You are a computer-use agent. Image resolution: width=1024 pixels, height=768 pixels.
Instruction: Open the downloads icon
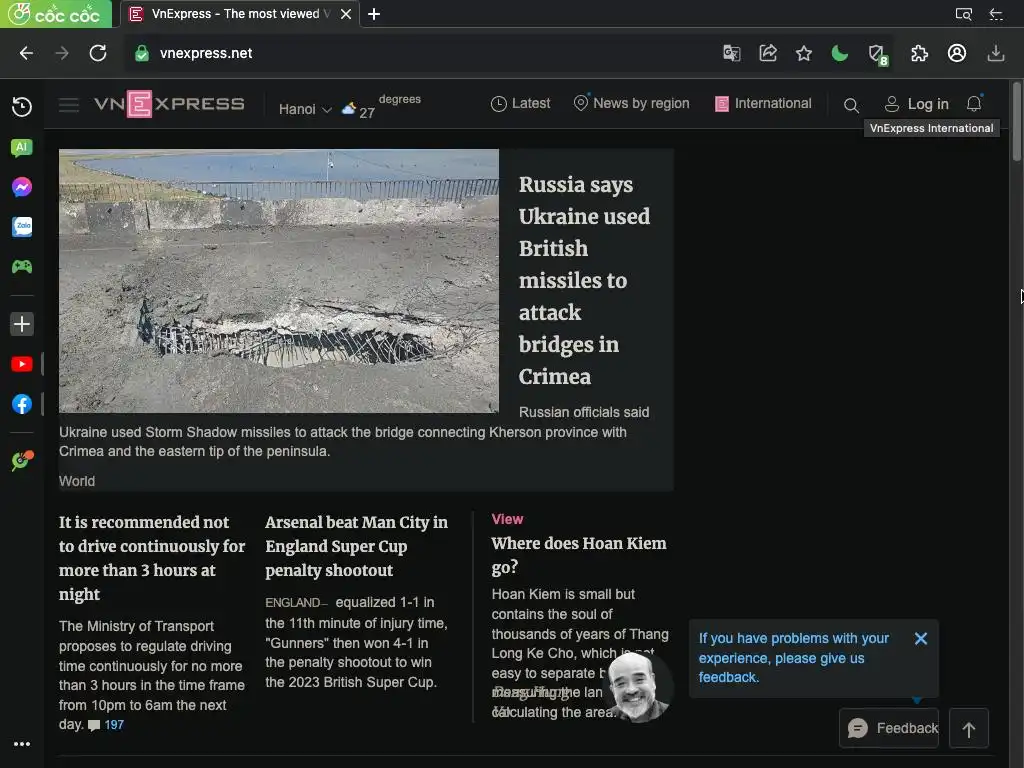tap(995, 54)
